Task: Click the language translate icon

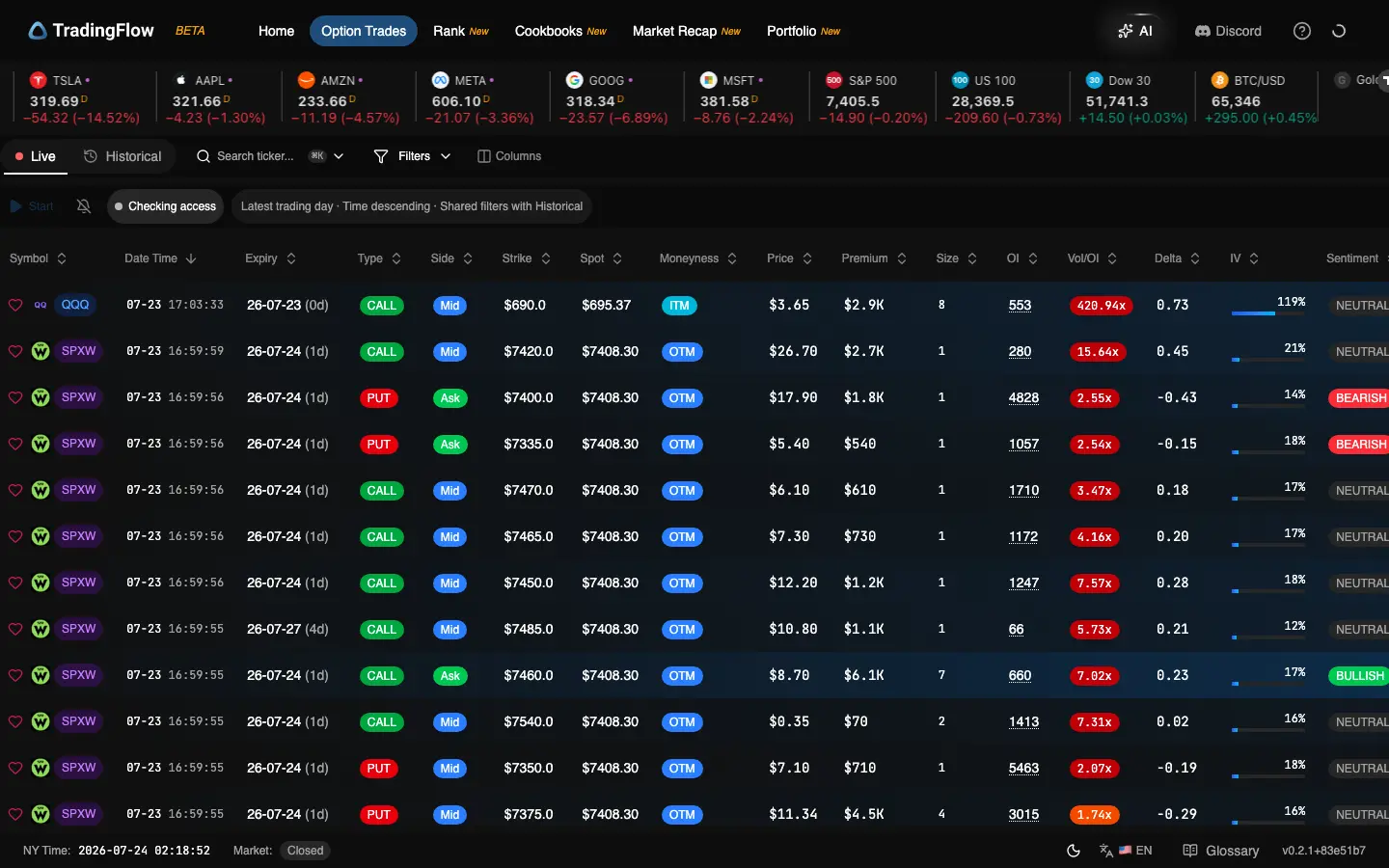Action: click(1106, 851)
